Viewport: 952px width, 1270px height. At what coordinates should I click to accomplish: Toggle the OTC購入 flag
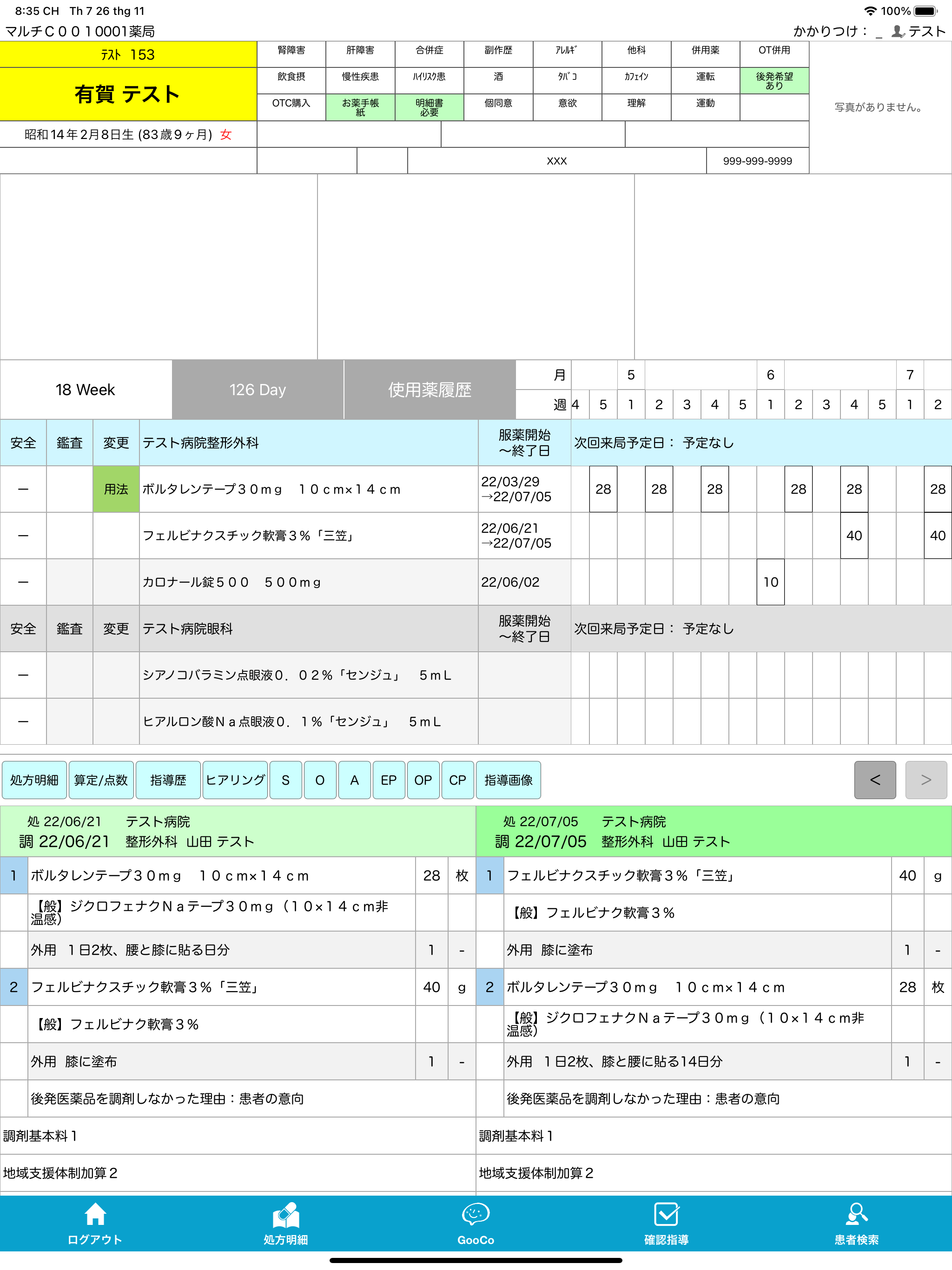tap(291, 107)
